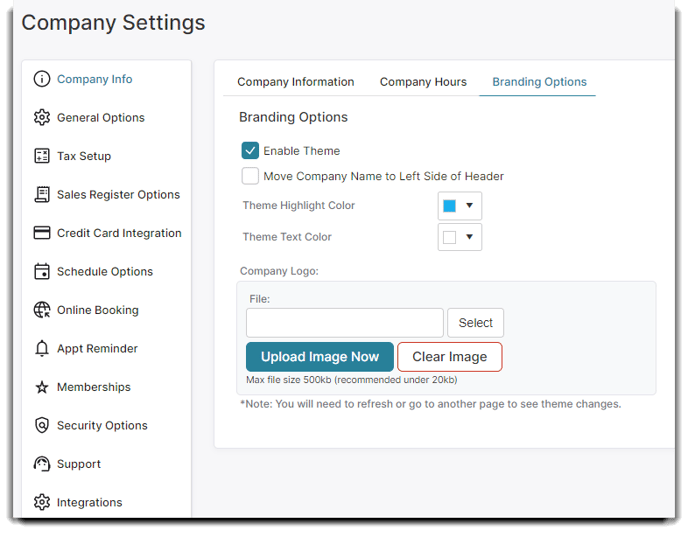Click the Security Options shield icon
The width and height of the screenshot is (688, 544).
coord(42,425)
